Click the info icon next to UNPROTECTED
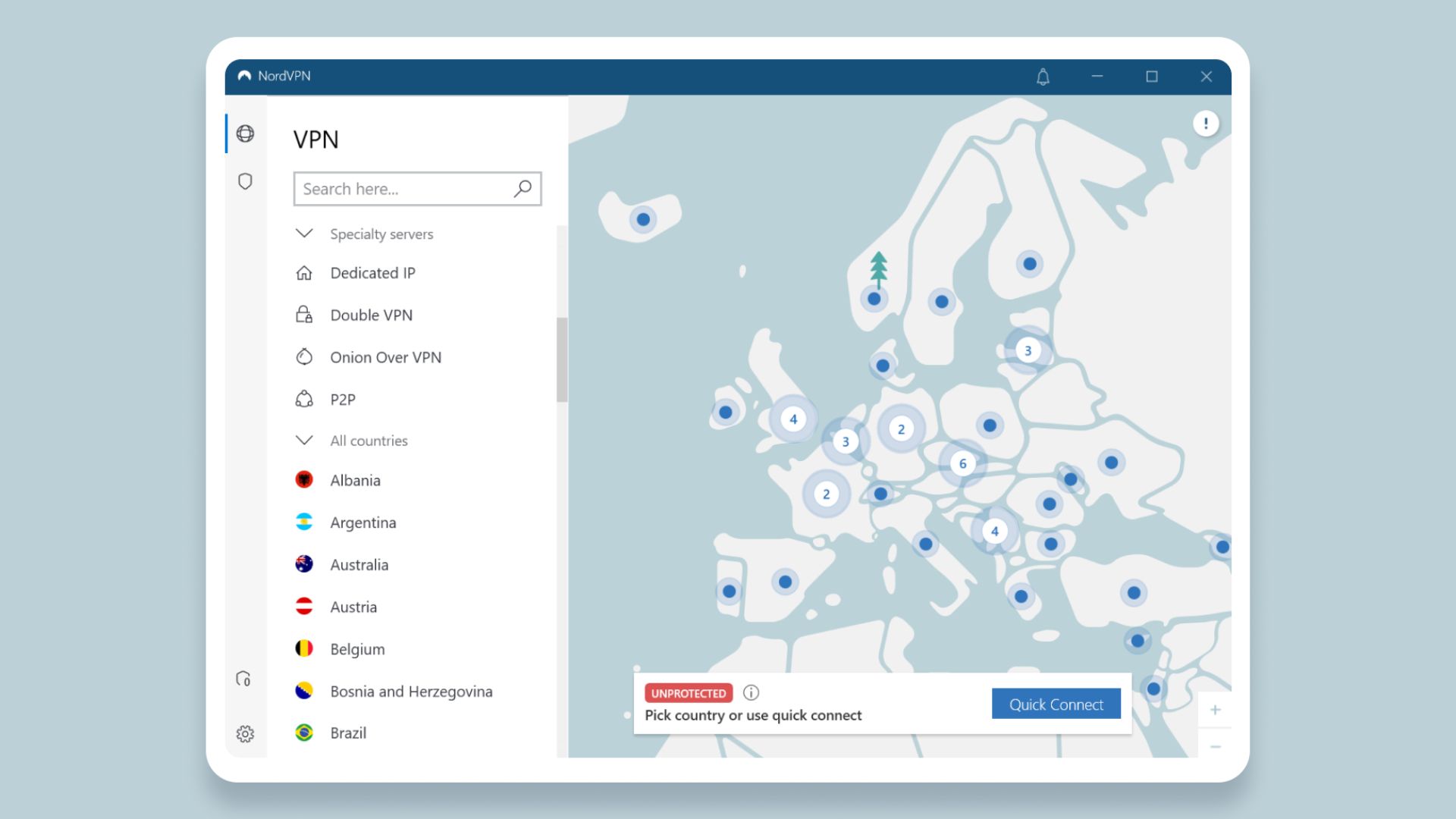The image size is (1456, 819). [x=752, y=692]
